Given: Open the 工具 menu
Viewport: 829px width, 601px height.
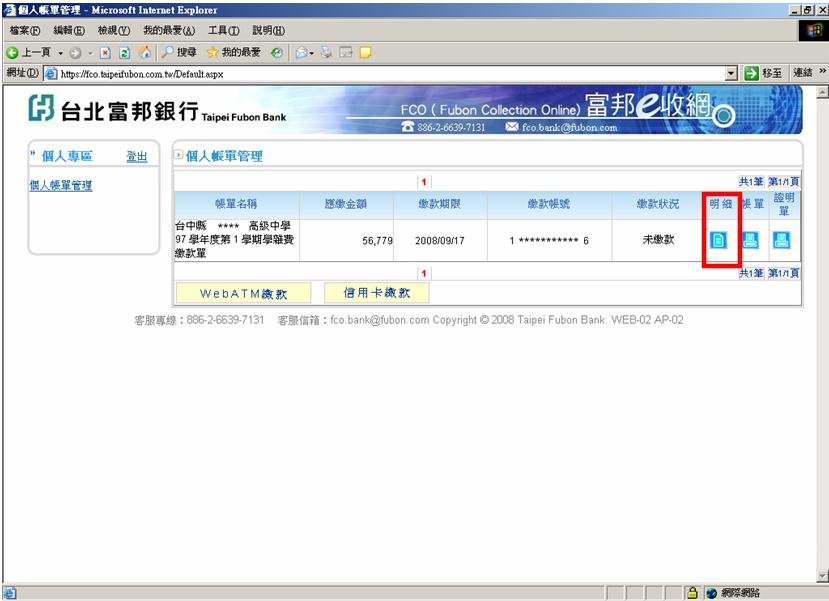Looking at the screenshot, I should click(x=223, y=31).
